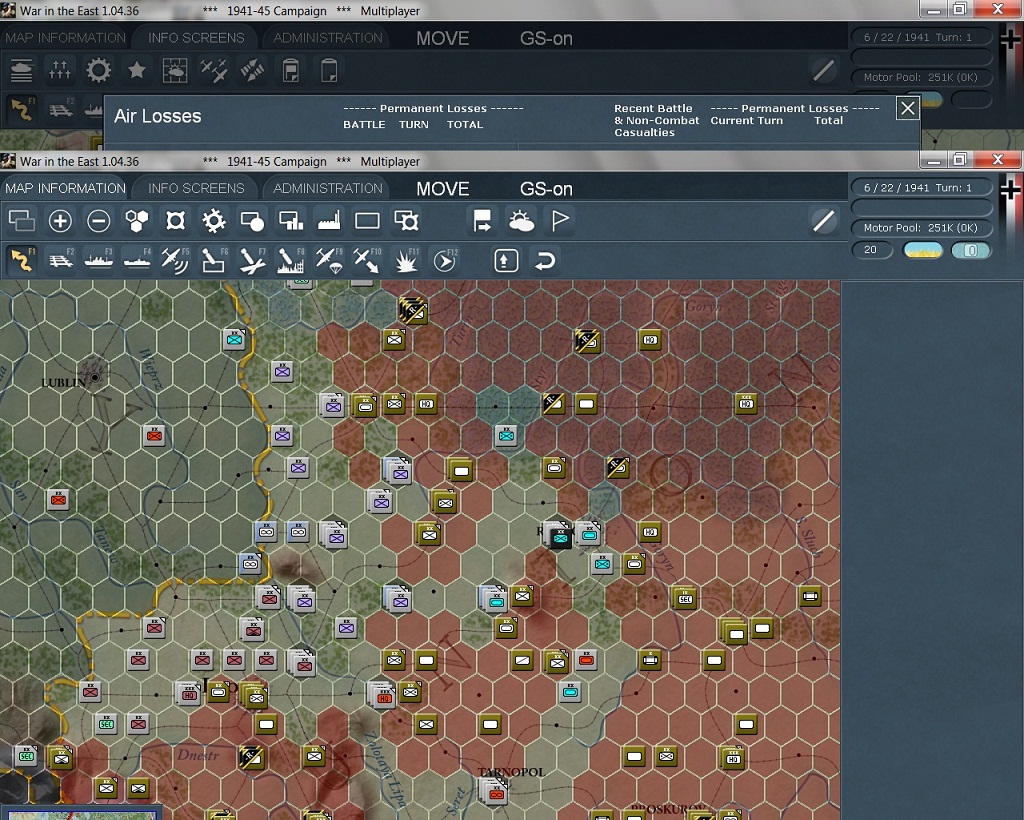Click the MOVE mode label in lower window
1024x820 pixels.
443,189
